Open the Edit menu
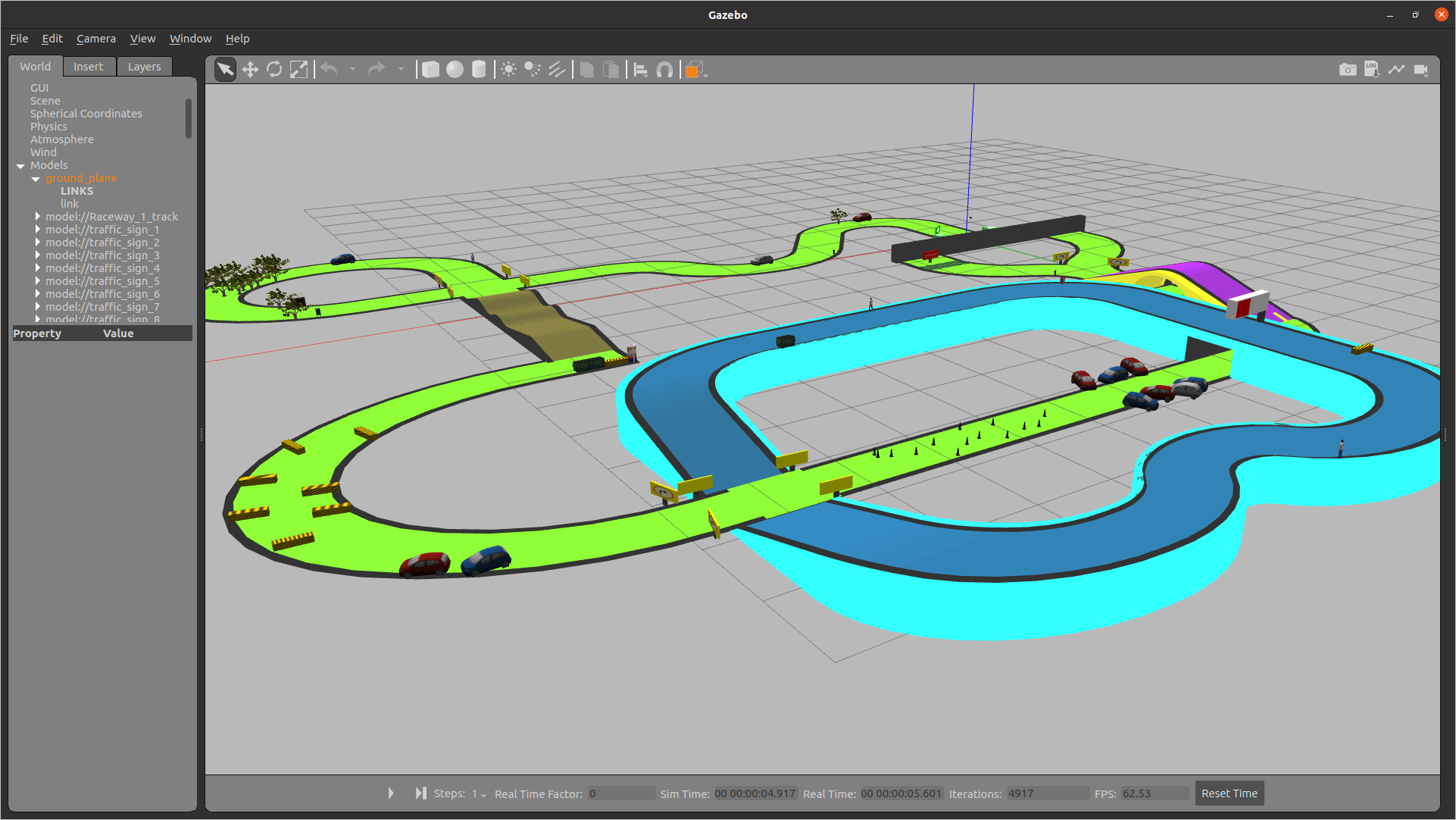The width and height of the screenshot is (1456, 820). point(52,39)
